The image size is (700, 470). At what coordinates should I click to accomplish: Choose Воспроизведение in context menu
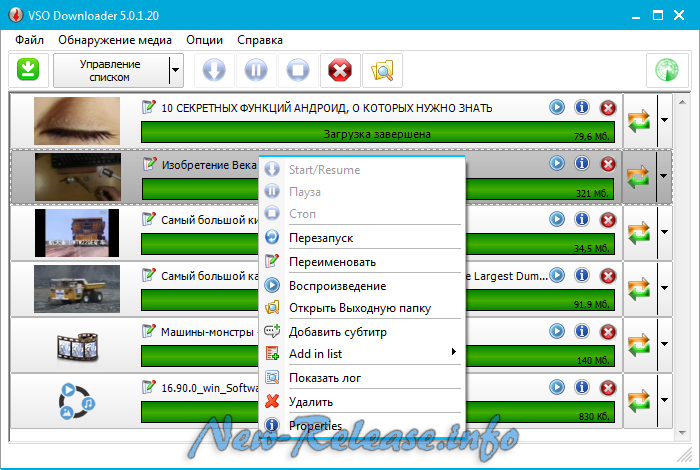tap(362, 286)
